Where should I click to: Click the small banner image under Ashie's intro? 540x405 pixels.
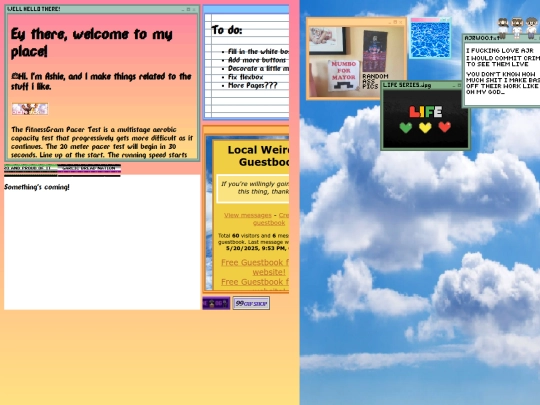(x=30, y=109)
